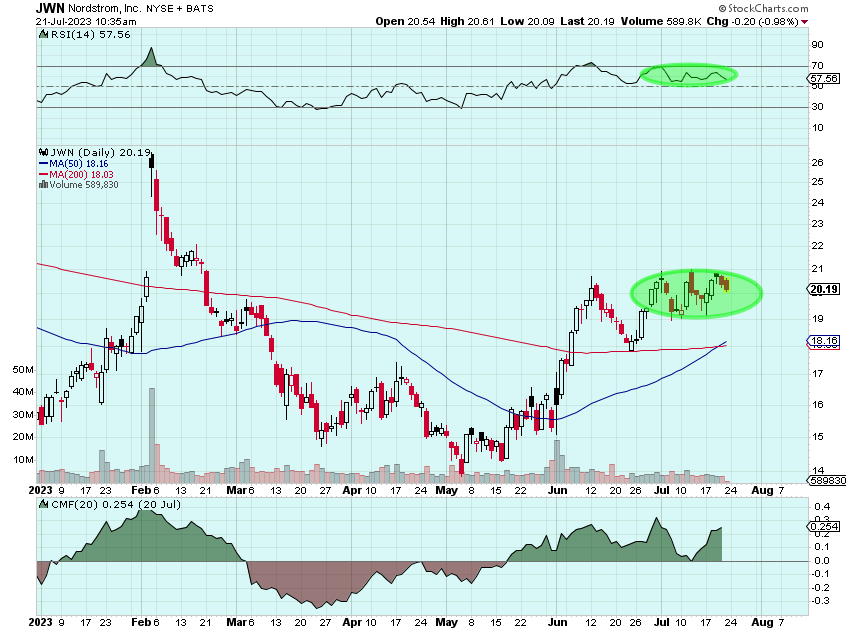Image resolution: width=858 pixels, height=629 pixels.
Task: Click 'Jun' on the price panel date axis
Action: point(558,490)
